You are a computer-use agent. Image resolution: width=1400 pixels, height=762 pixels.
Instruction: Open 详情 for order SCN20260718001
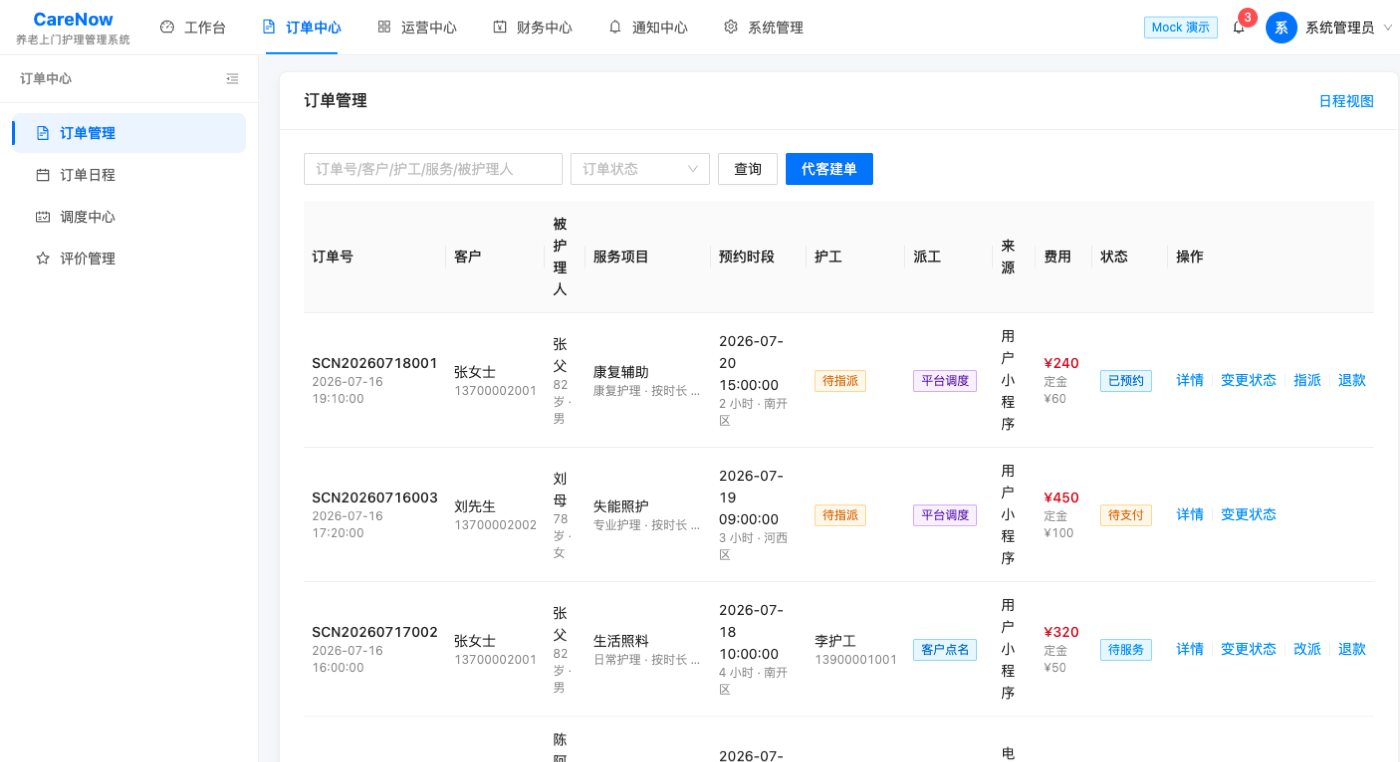pyautogui.click(x=1190, y=380)
